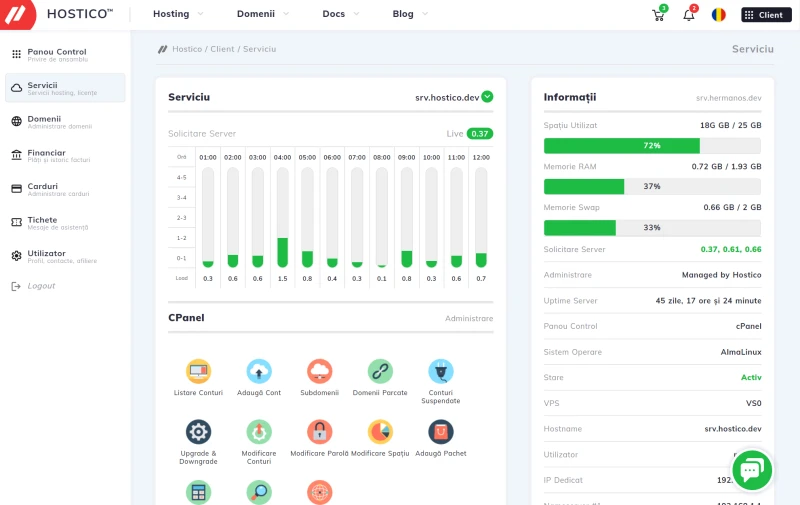Image resolution: width=800 pixels, height=505 pixels.
Task: Select Servicii in the sidebar
Action: click(65, 88)
